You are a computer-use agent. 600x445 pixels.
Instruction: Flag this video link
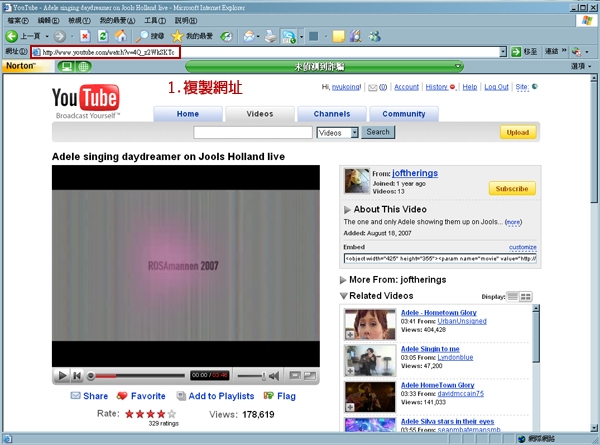point(280,396)
